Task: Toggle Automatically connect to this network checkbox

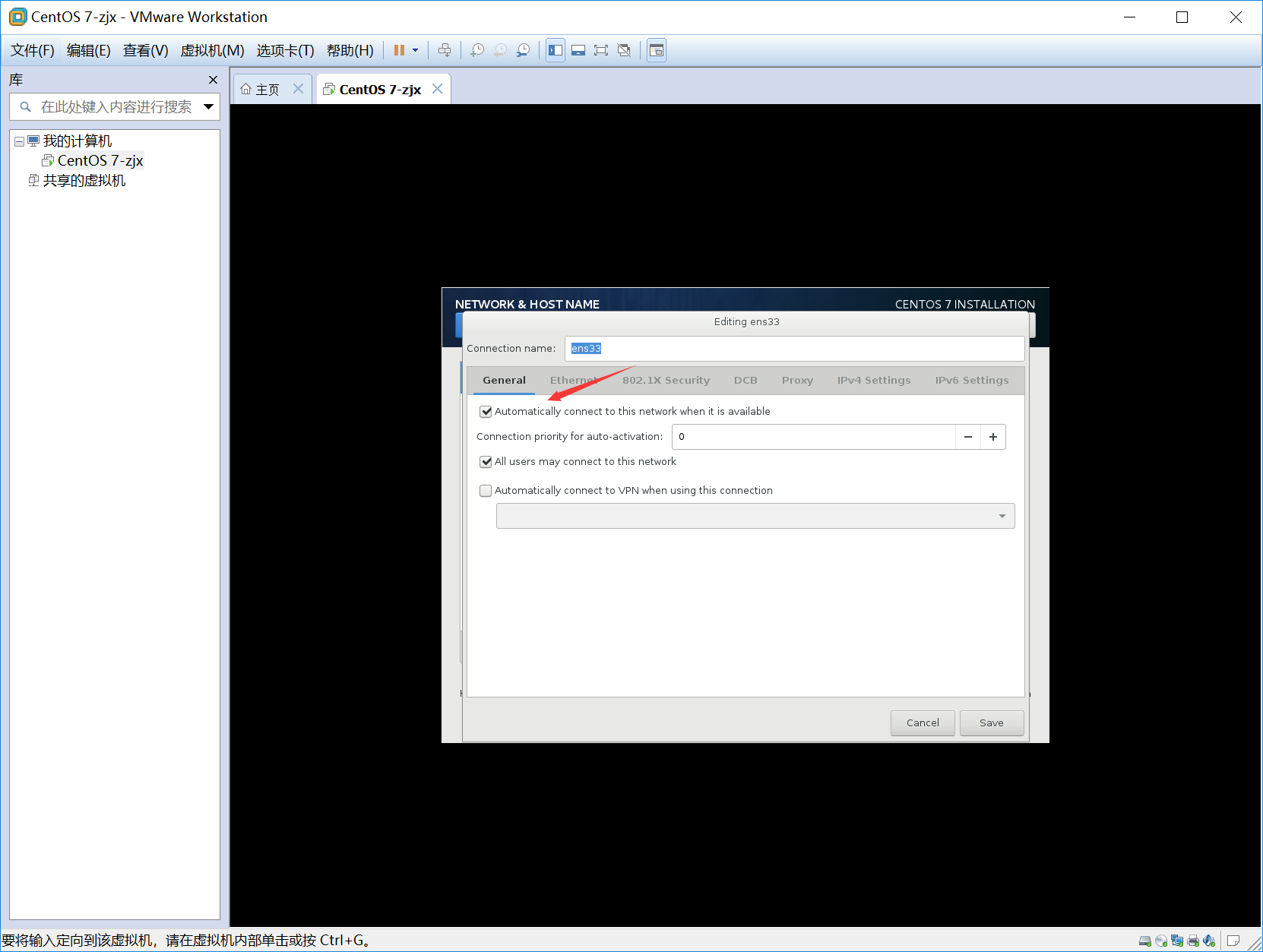Action: click(486, 412)
